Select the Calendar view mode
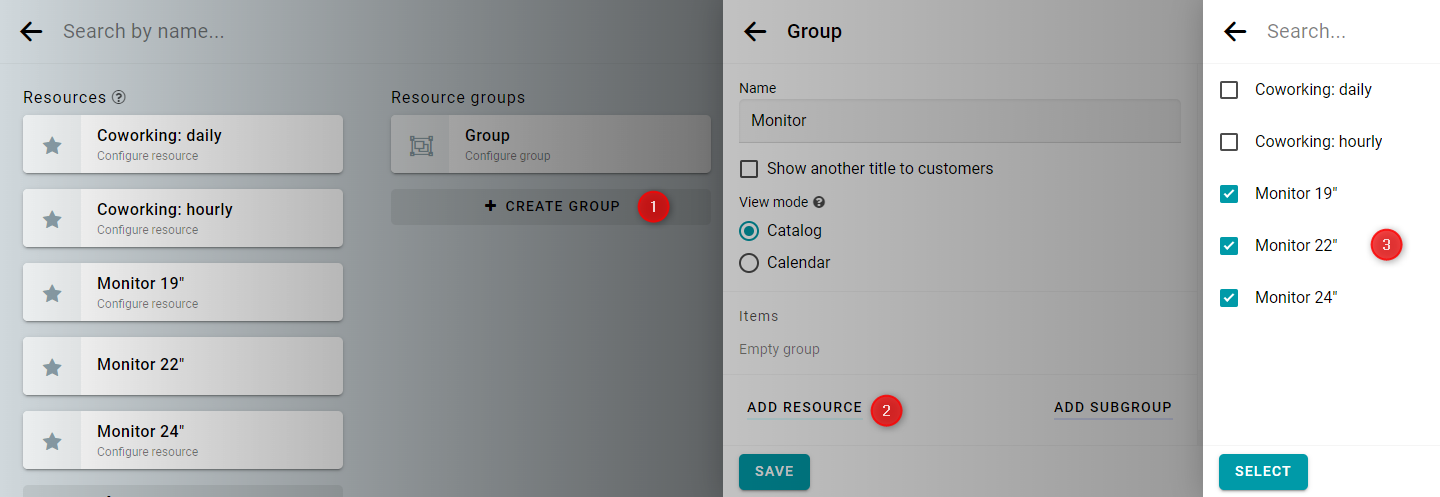This screenshot has height=497, width=1440. pyautogui.click(x=749, y=263)
